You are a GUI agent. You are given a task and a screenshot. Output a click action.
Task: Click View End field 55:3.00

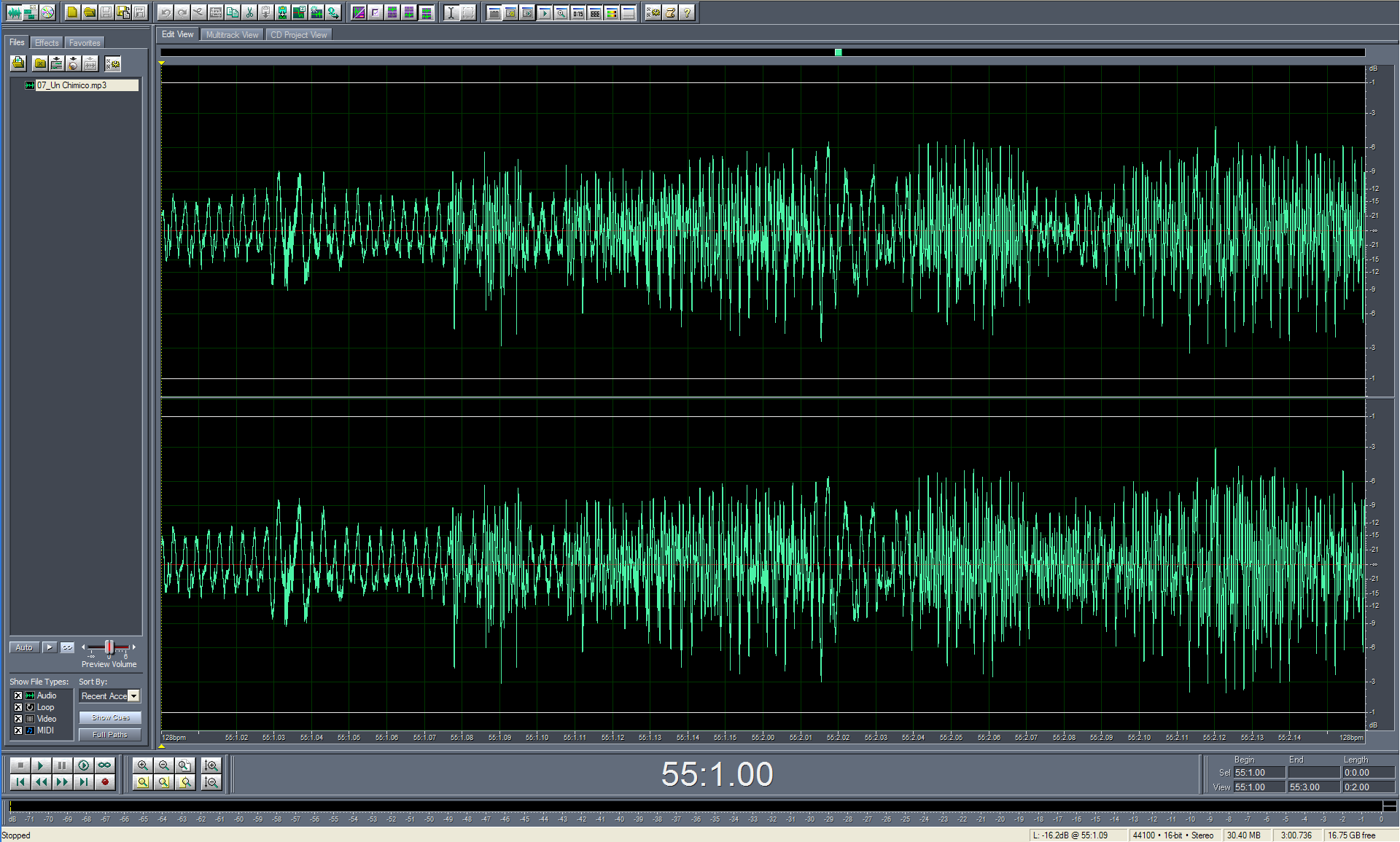1313,787
